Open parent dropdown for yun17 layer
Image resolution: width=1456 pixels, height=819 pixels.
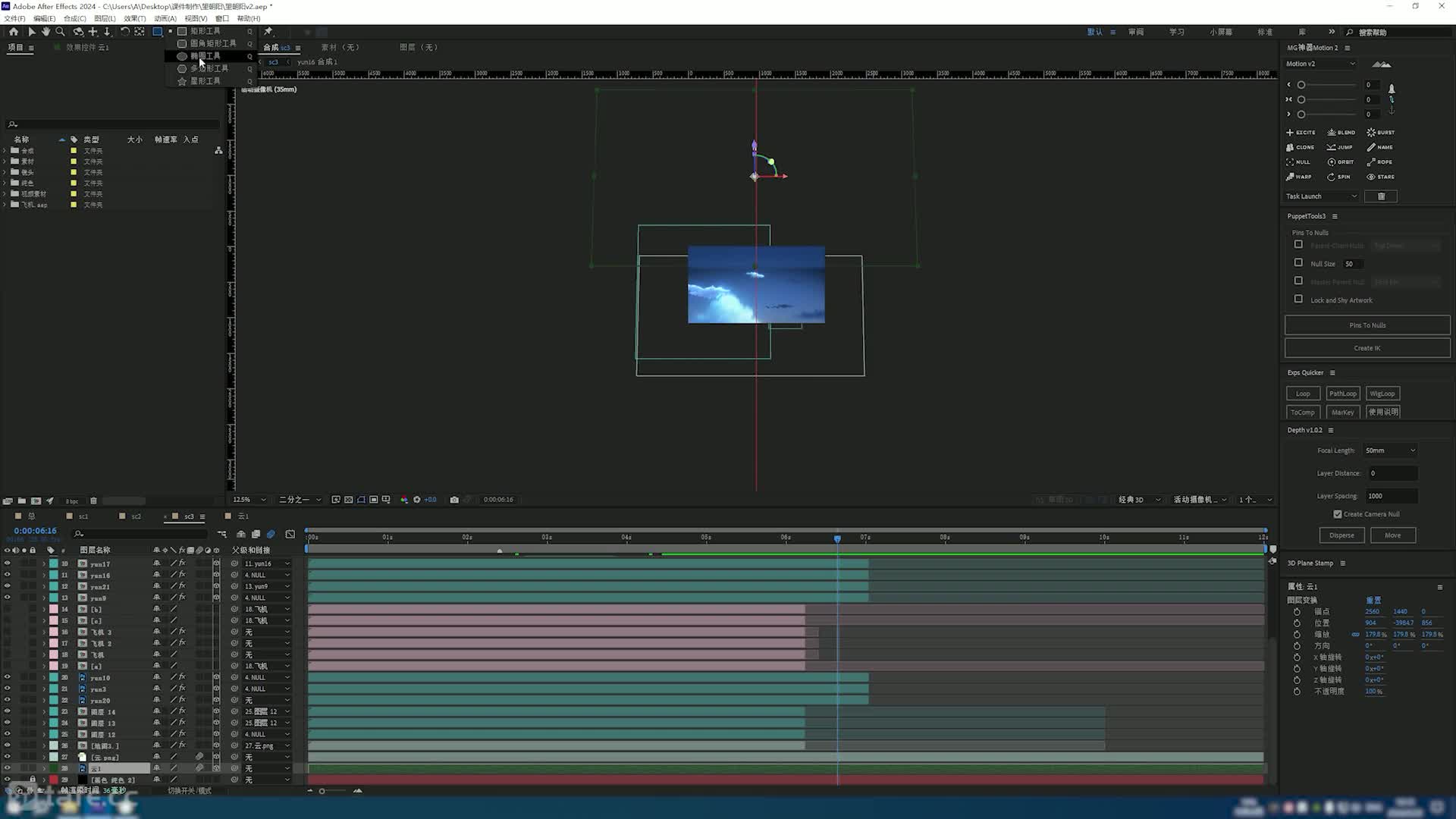click(267, 564)
